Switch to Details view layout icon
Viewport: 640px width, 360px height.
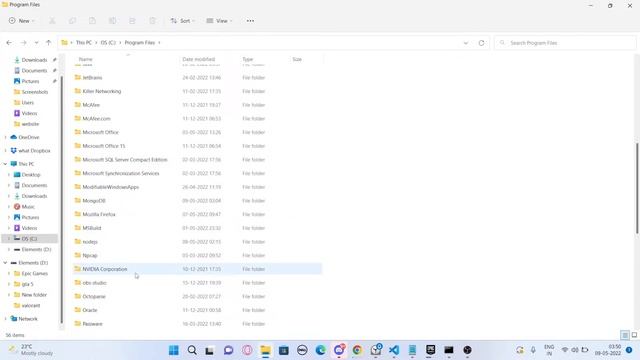click(x=625, y=335)
